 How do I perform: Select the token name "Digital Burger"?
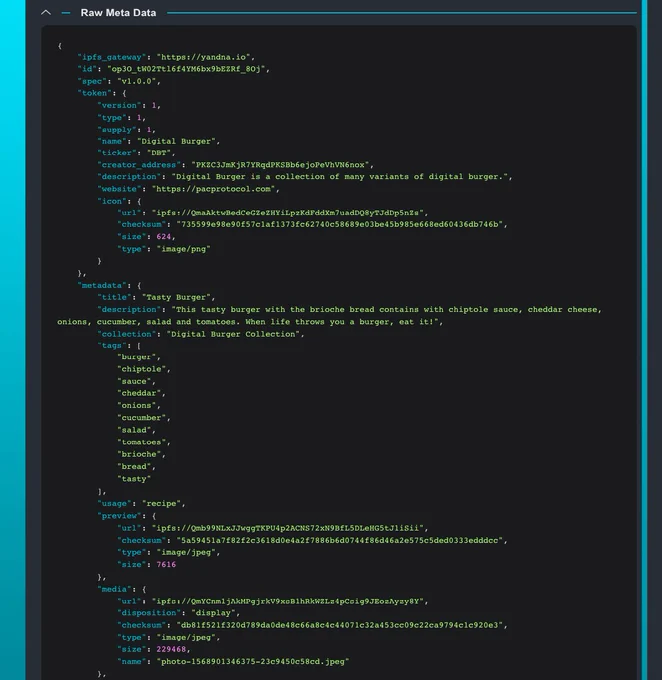[x=176, y=141]
